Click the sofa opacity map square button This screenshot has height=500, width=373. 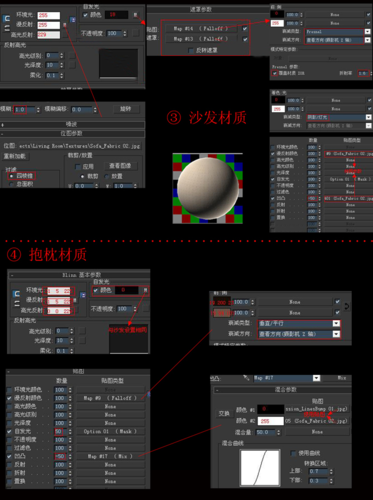136,33
